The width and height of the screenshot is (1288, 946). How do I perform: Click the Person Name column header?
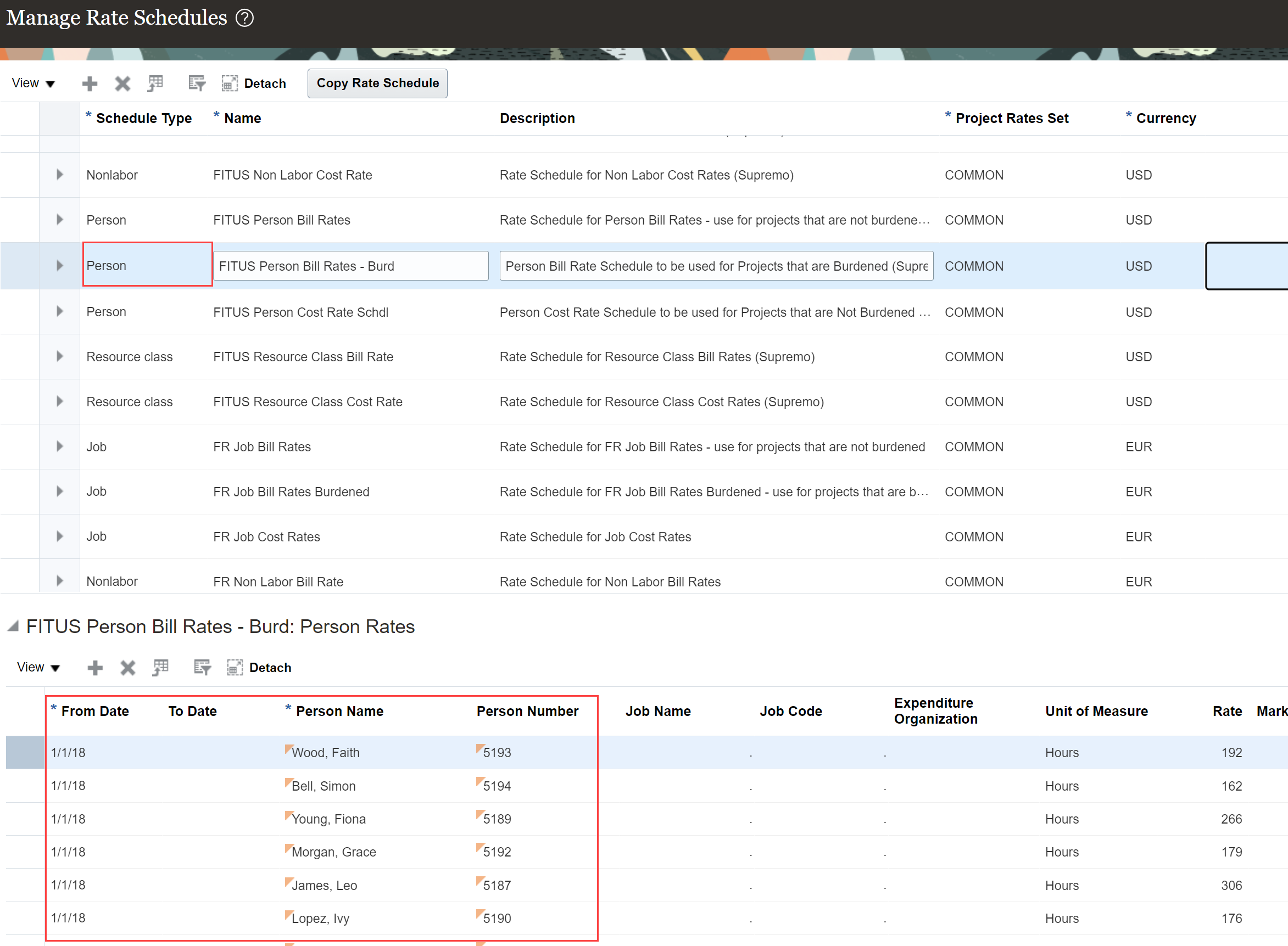(339, 711)
